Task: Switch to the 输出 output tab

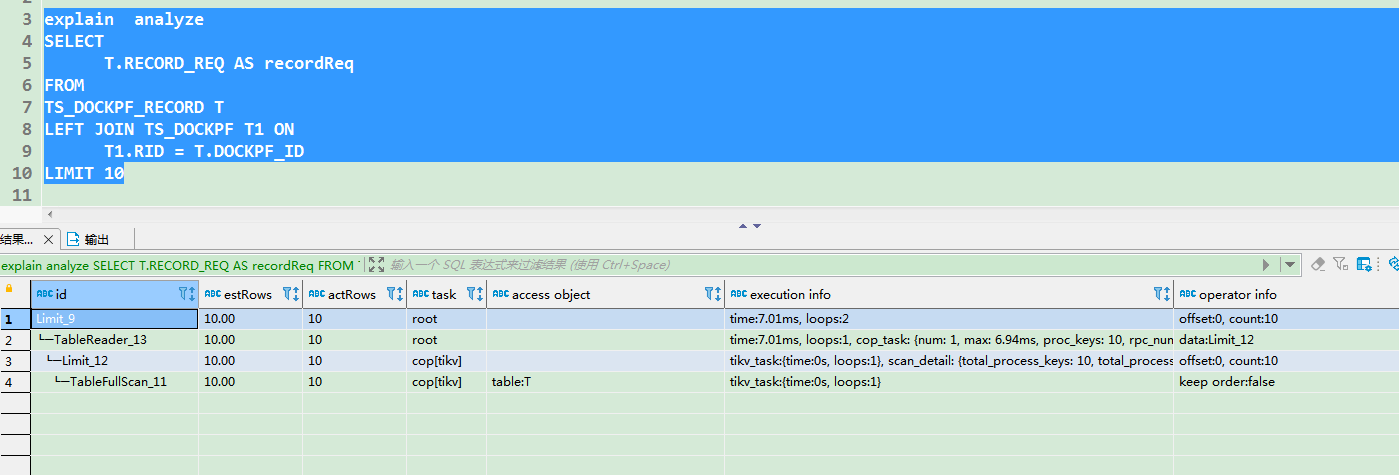Action: tap(88, 240)
